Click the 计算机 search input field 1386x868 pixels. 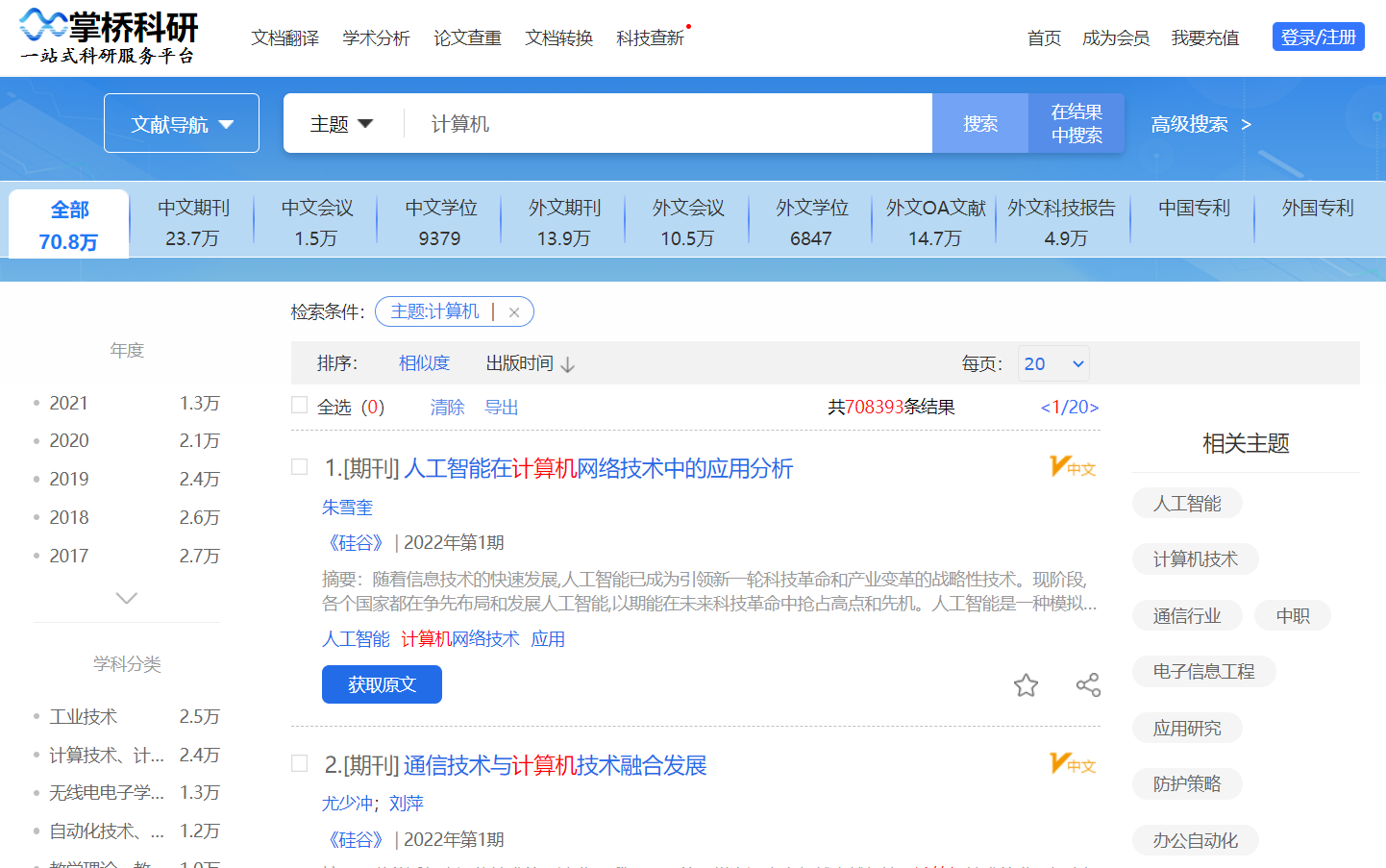pyautogui.click(x=667, y=123)
